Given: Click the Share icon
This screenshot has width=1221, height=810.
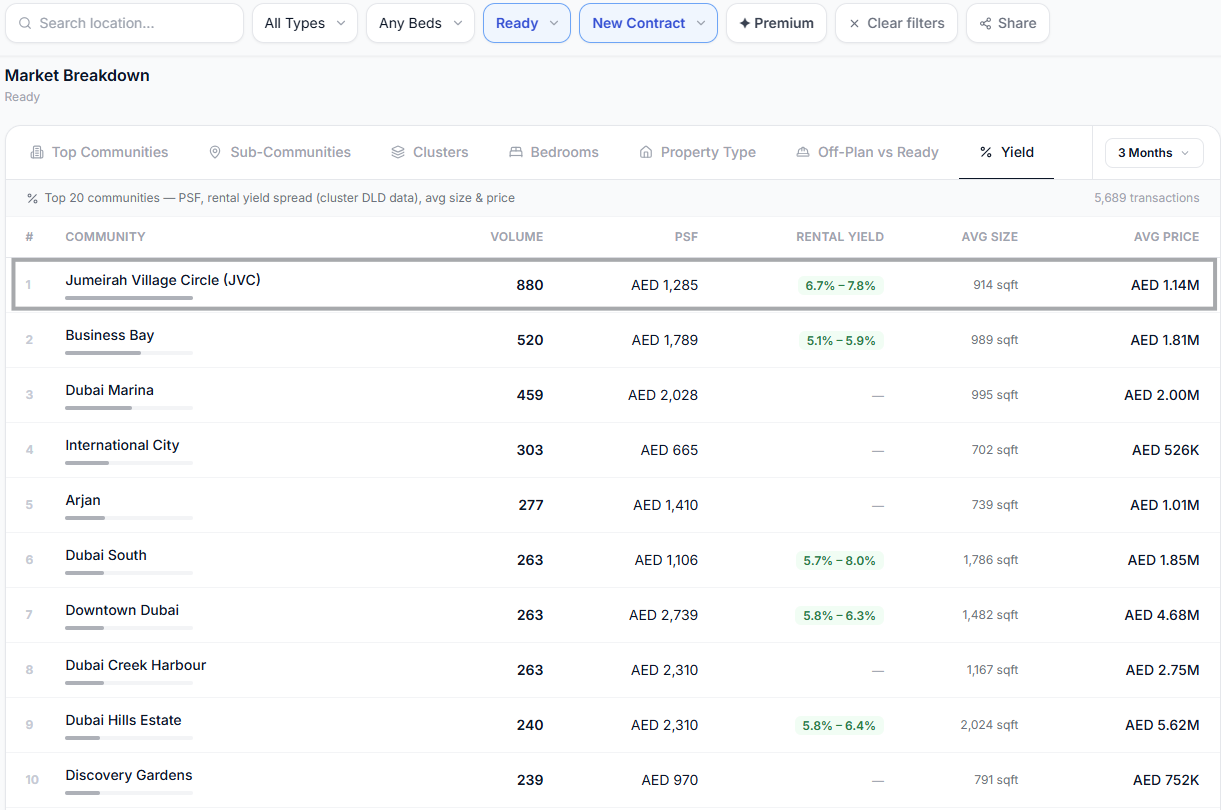Looking at the screenshot, I should click(x=986, y=23).
